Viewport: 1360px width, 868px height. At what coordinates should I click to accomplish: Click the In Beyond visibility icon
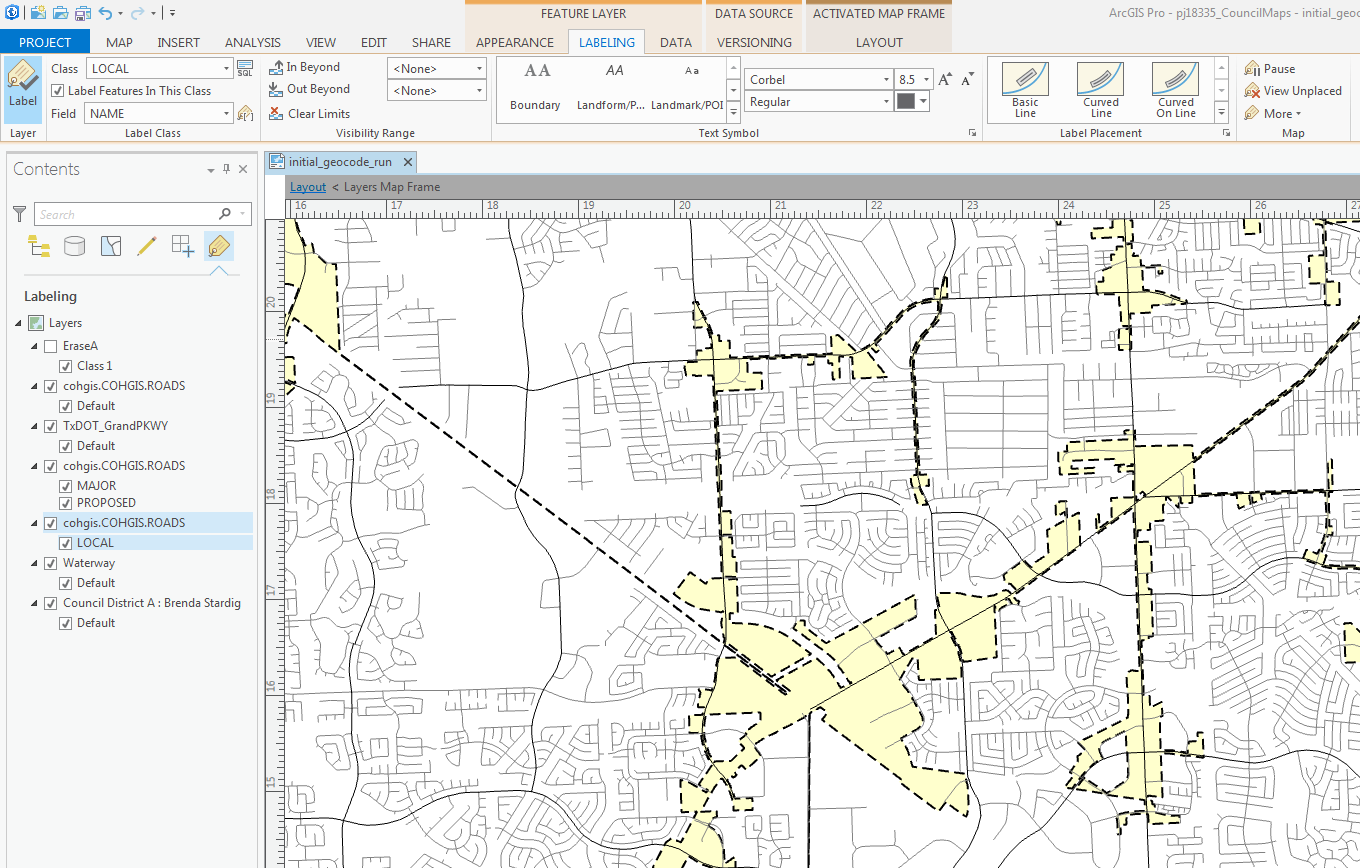coord(276,67)
